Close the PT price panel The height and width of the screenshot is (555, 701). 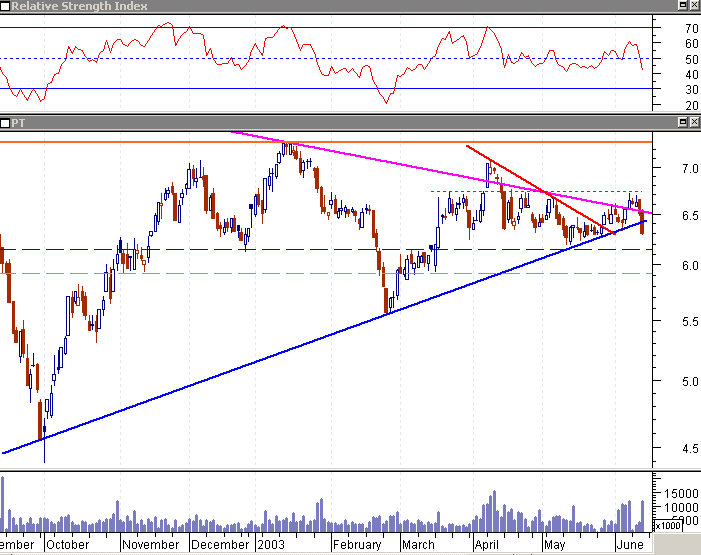pos(694,122)
